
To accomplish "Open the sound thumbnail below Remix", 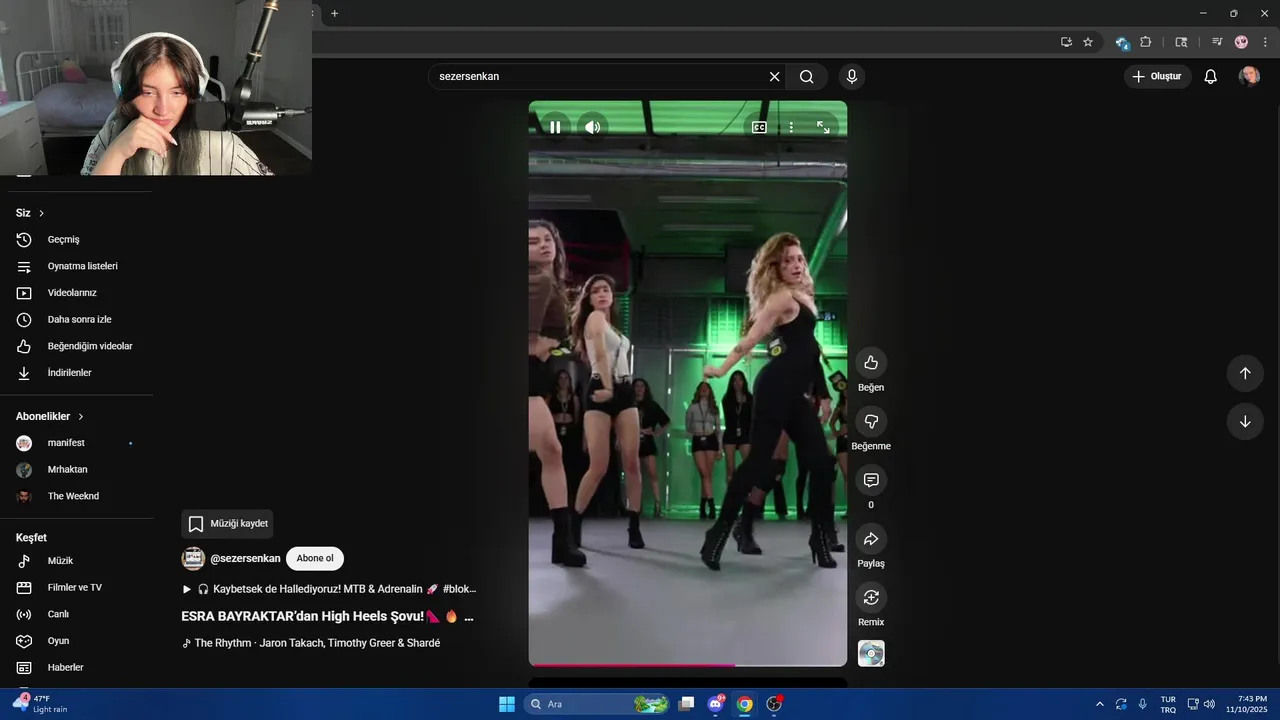I will 871,654.
